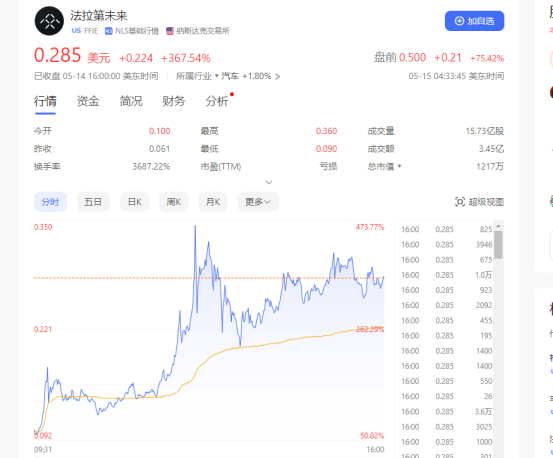Expand more quote details chevron

pyautogui.click(x=269, y=182)
